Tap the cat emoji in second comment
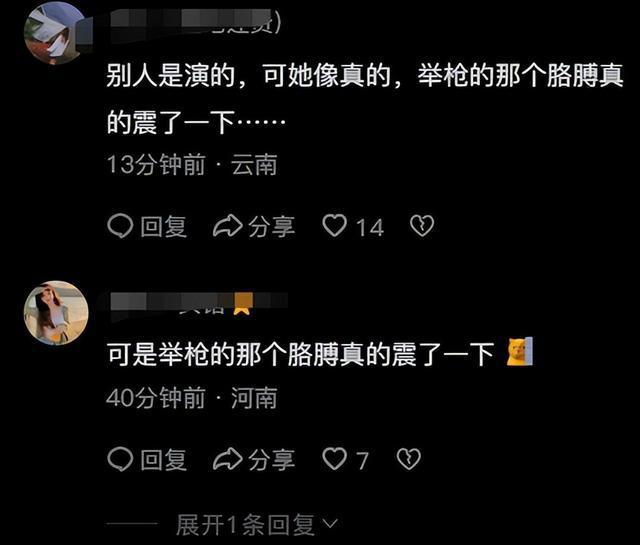 pos(520,351)
